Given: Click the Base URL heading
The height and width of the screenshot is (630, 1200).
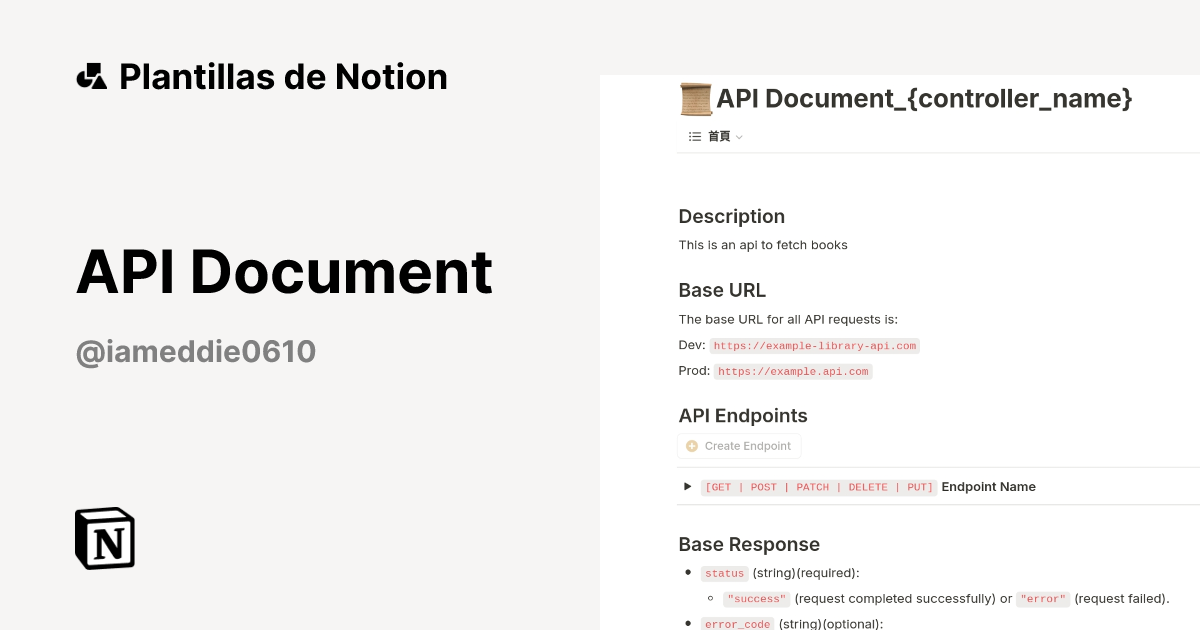Looking at the screenshot, I should [x=722, y=290].
